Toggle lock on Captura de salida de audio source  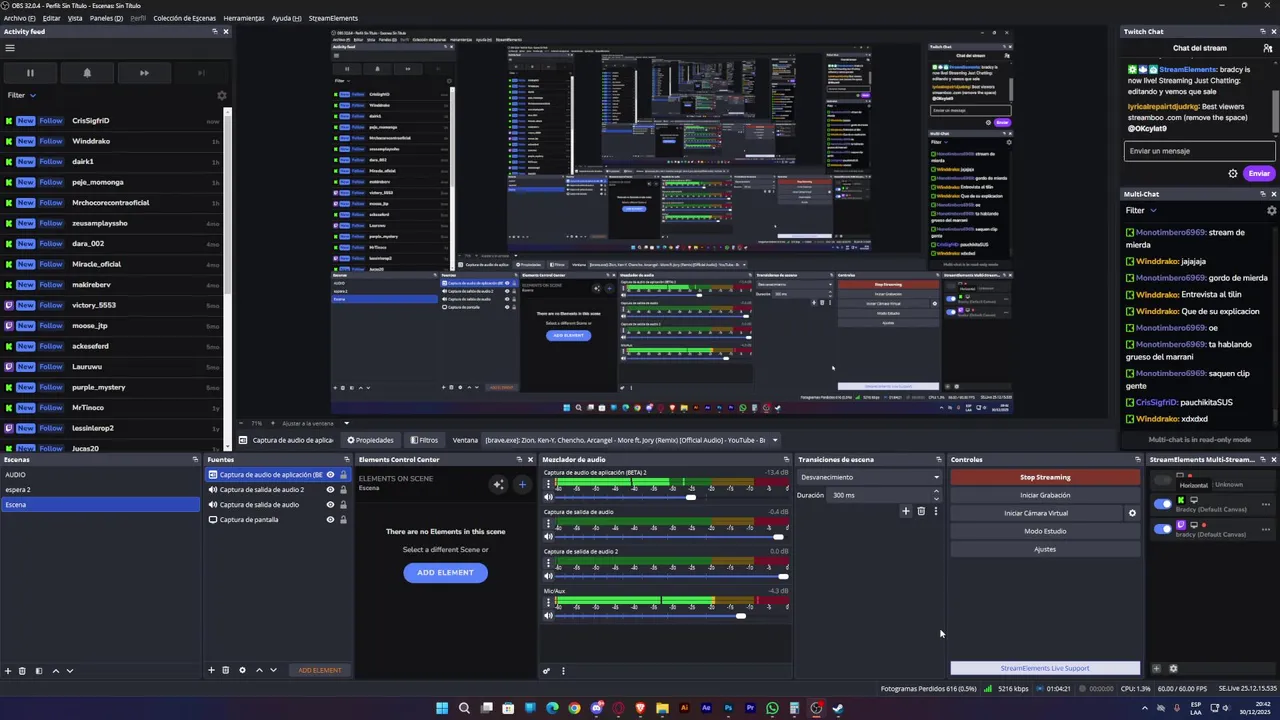pos(343,505)
